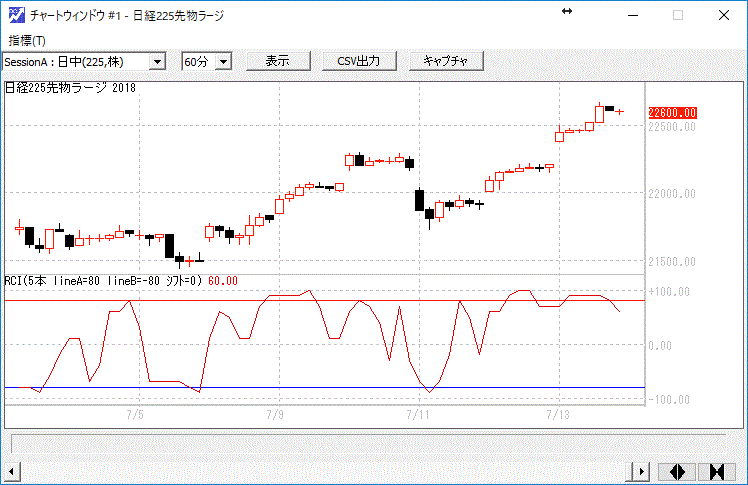This screenshot has height=485, width=748.
Task: Click the scroll right arrow button
Action: 642,472
